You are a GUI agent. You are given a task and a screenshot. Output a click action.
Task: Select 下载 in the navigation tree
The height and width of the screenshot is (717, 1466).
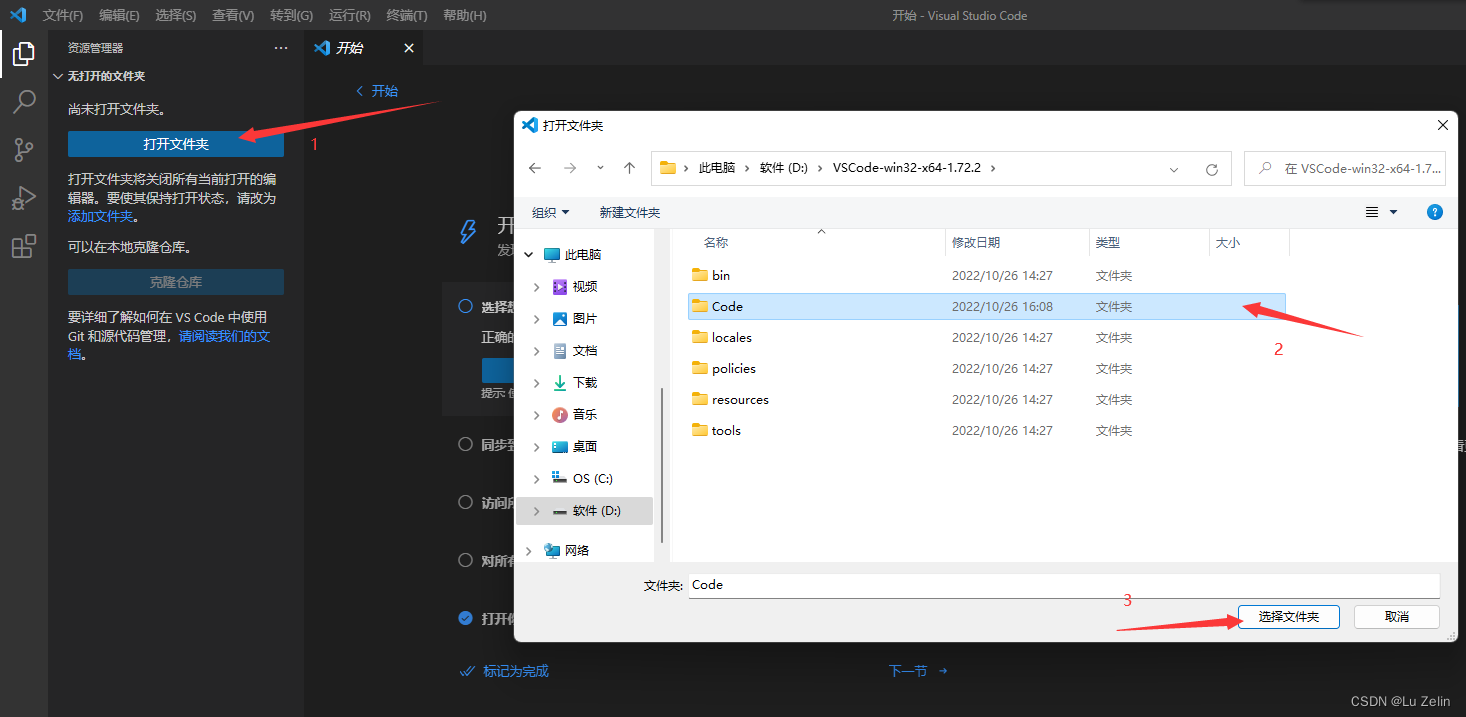point(585,383)
